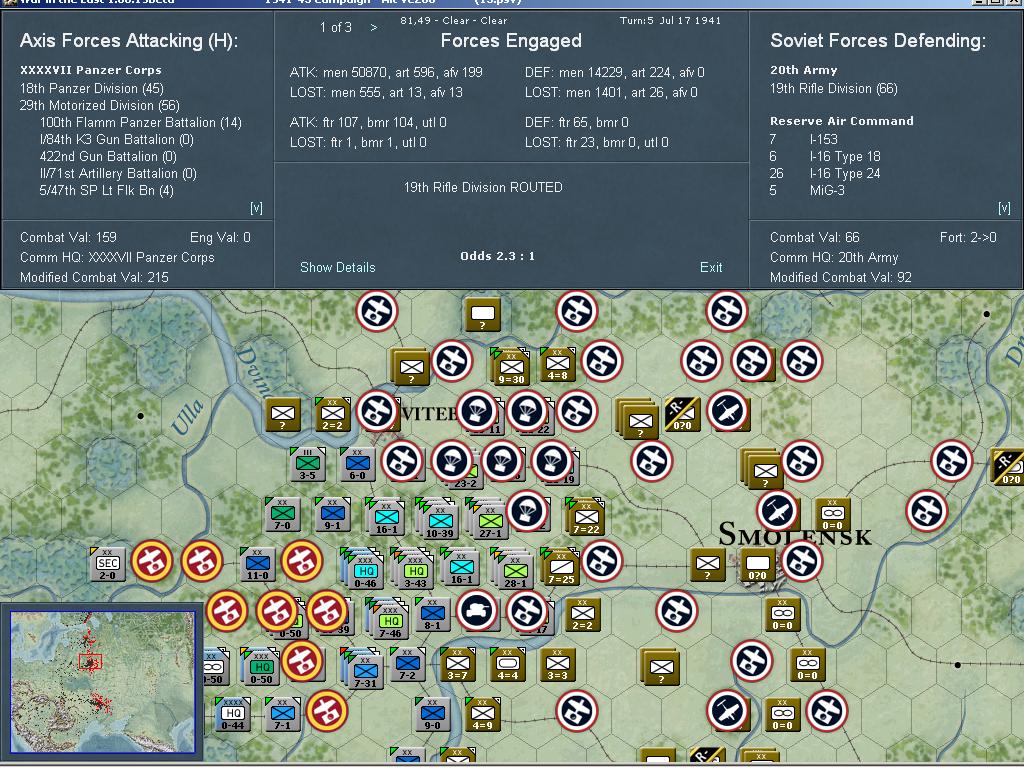Click the I-16 Type 18 aircraft row
This screenshot has height=768, width=1024.
(x=825, y=156)
